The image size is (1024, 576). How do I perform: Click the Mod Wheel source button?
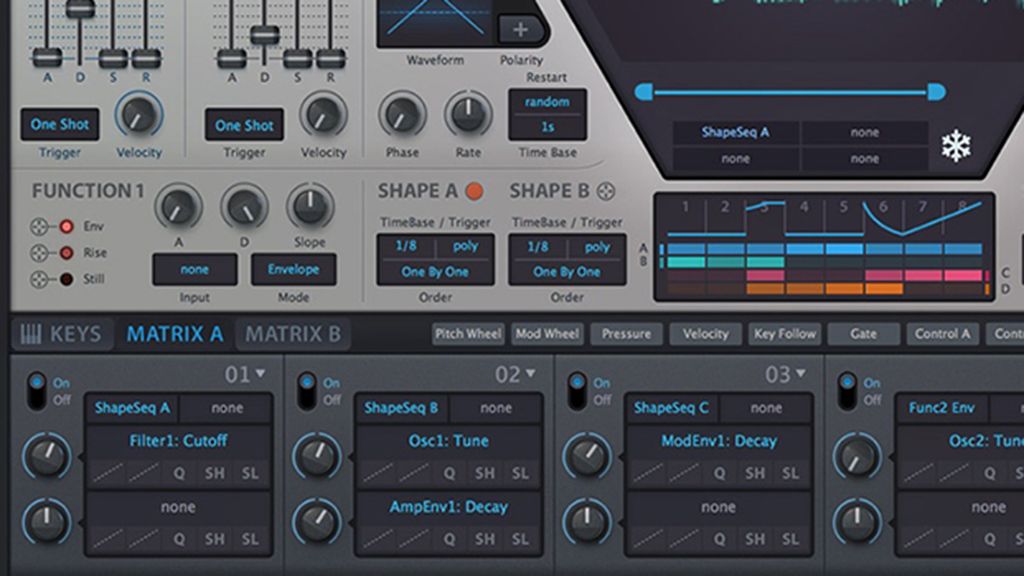[x=548, y=334]
